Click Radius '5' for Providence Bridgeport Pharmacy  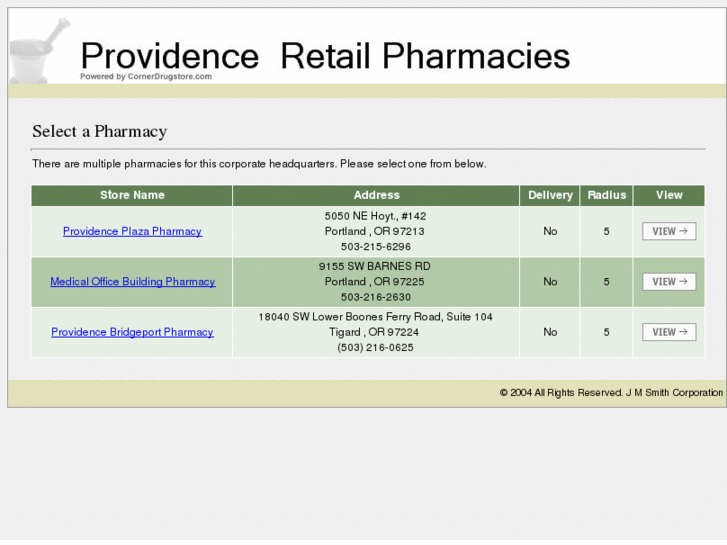[606, 333]
